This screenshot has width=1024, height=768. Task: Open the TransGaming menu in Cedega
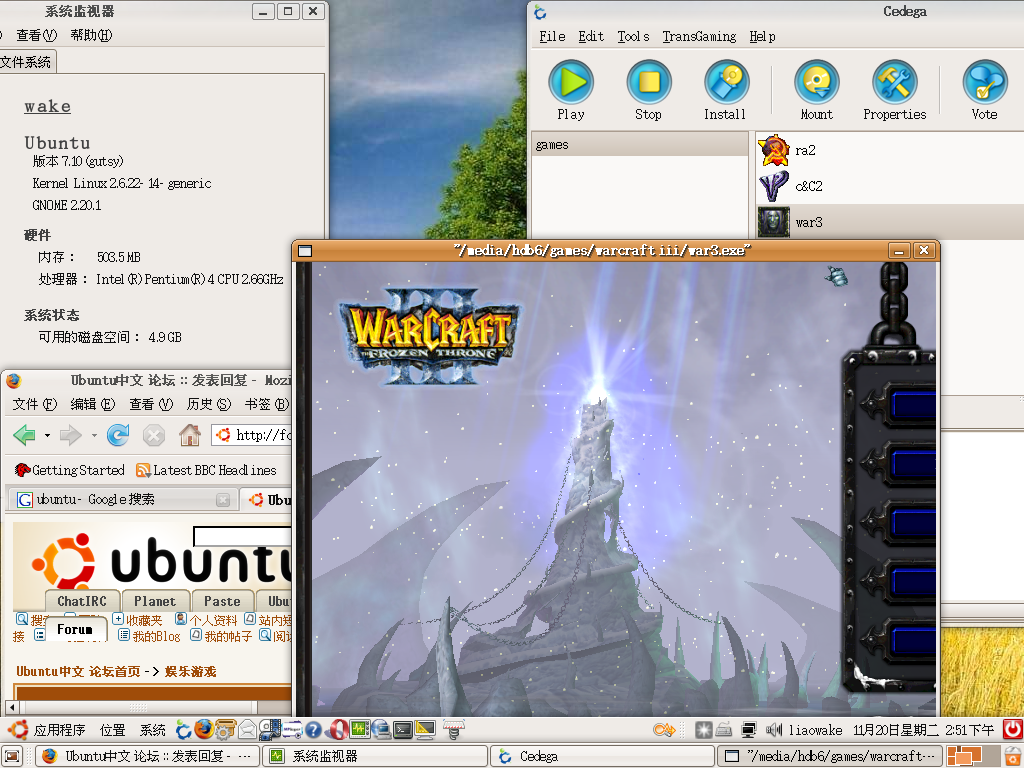point(699,37)
